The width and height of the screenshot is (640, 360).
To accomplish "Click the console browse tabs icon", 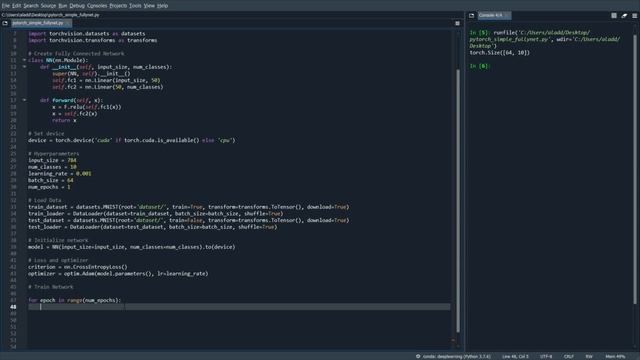I will click(471, 16).
